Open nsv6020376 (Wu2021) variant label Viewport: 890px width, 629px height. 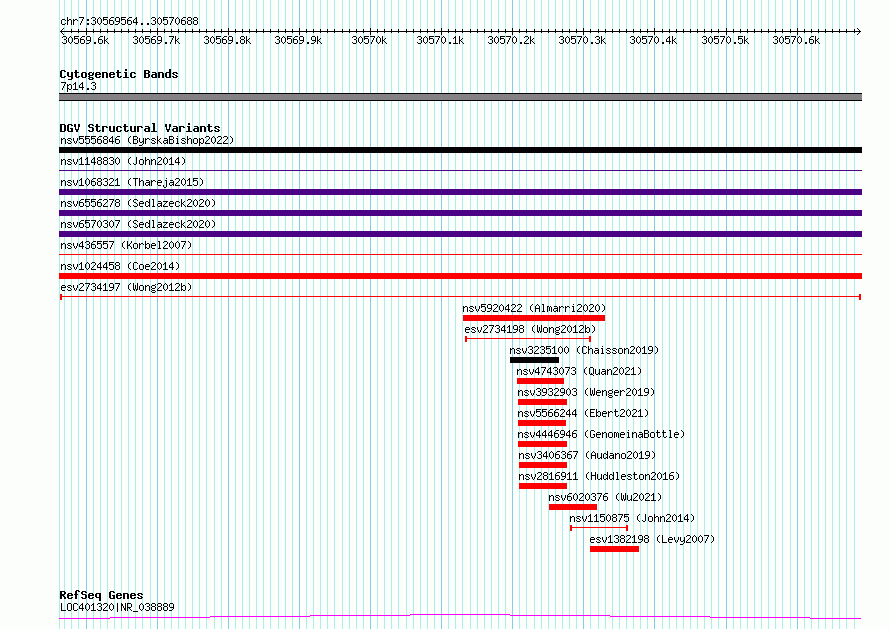(605, 497)
